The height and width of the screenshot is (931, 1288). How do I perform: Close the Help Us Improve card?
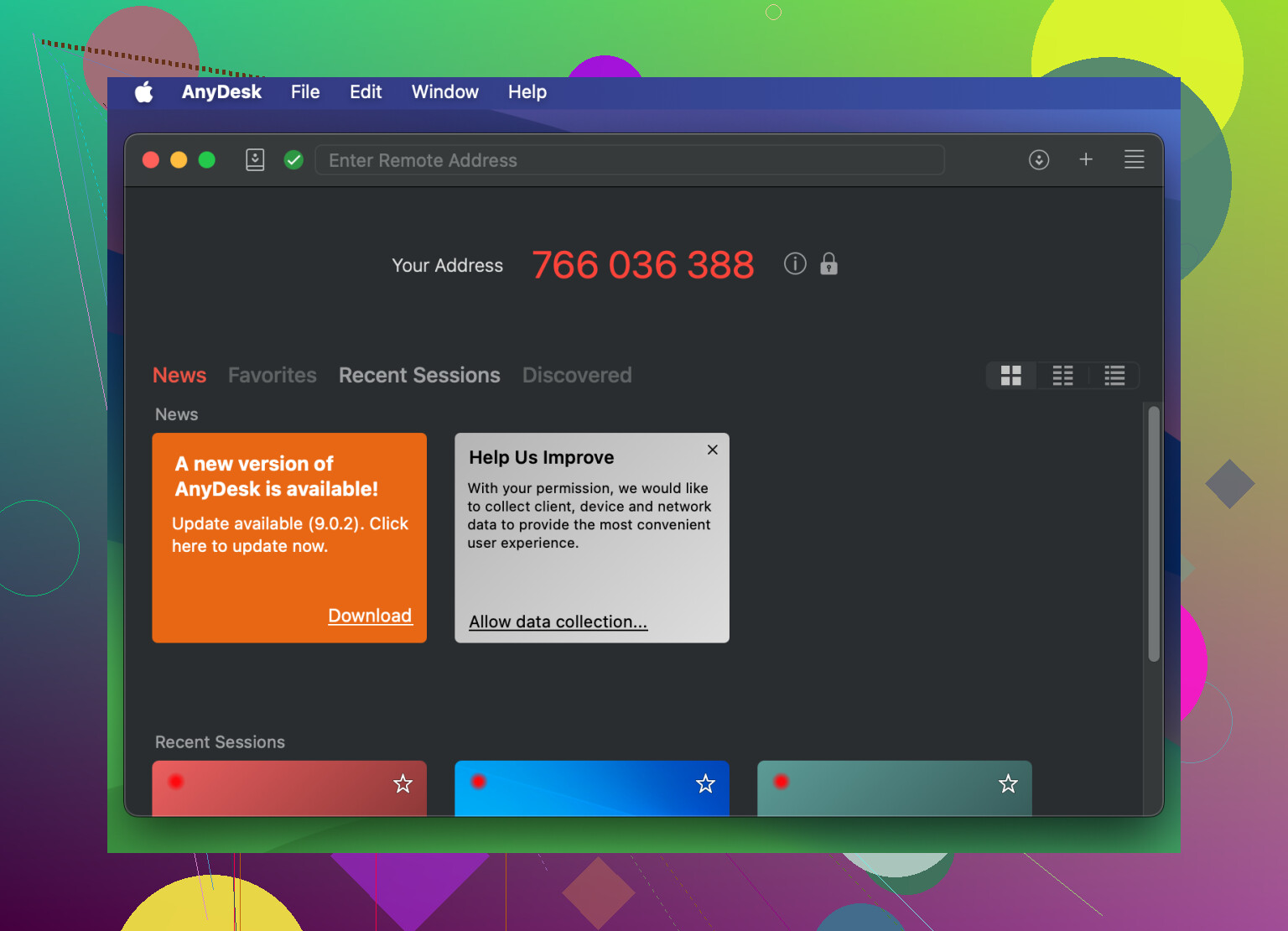click(713, 450)
